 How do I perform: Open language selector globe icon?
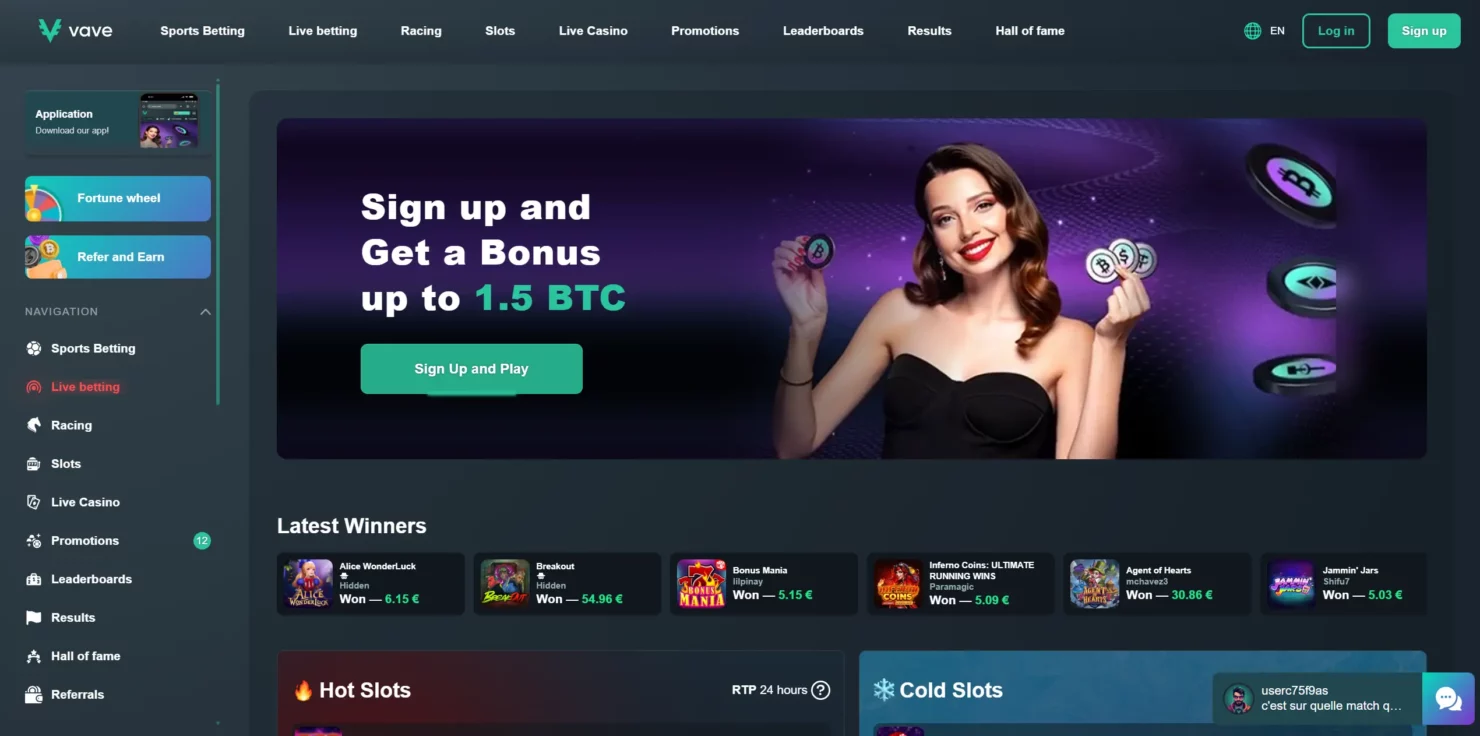1252,31
